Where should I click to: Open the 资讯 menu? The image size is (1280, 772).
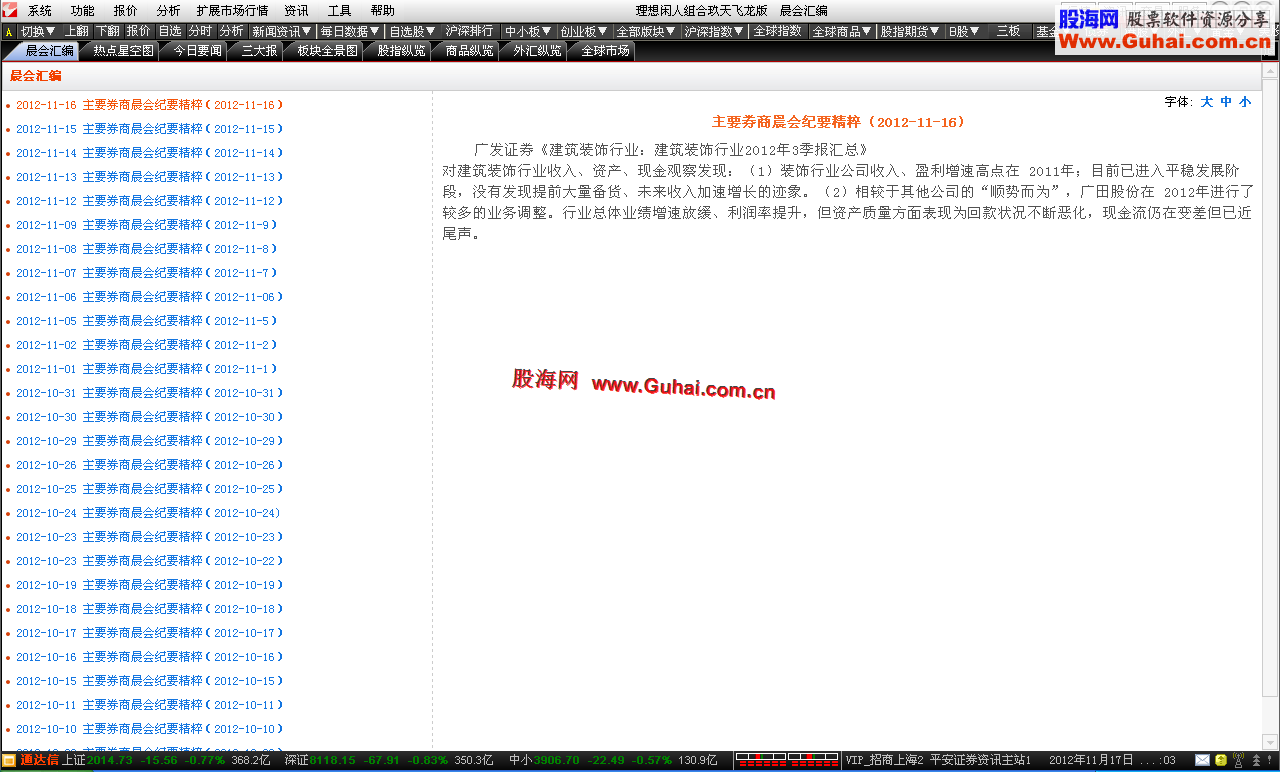coord(296,10)
